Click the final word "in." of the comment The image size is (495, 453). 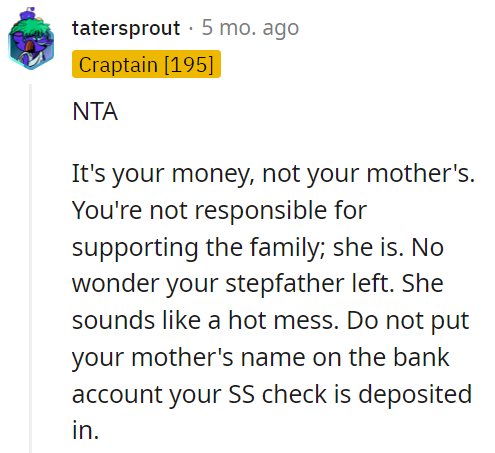(x=85, y=430)
